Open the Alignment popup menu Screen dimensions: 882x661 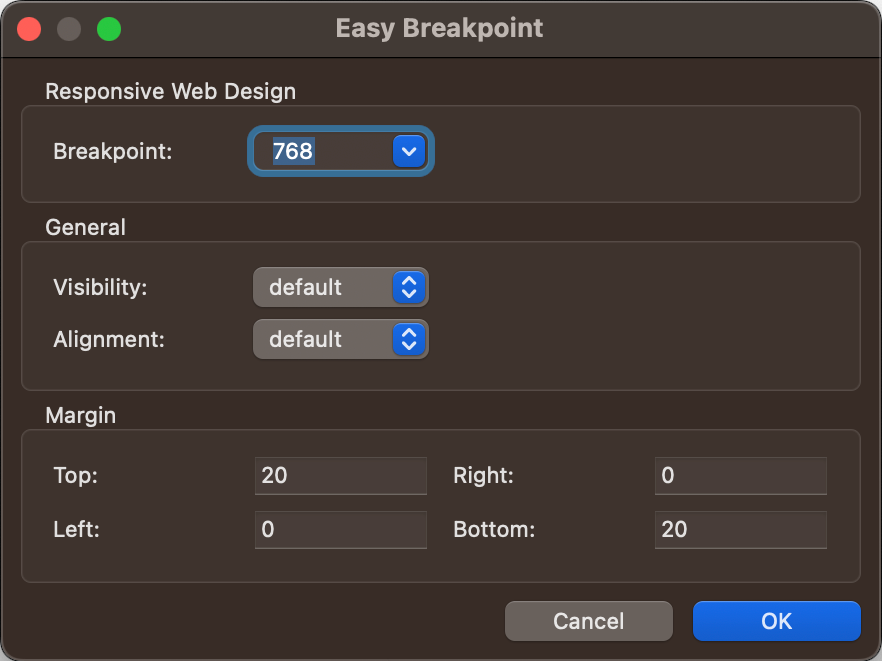click(x=341, y=339)
